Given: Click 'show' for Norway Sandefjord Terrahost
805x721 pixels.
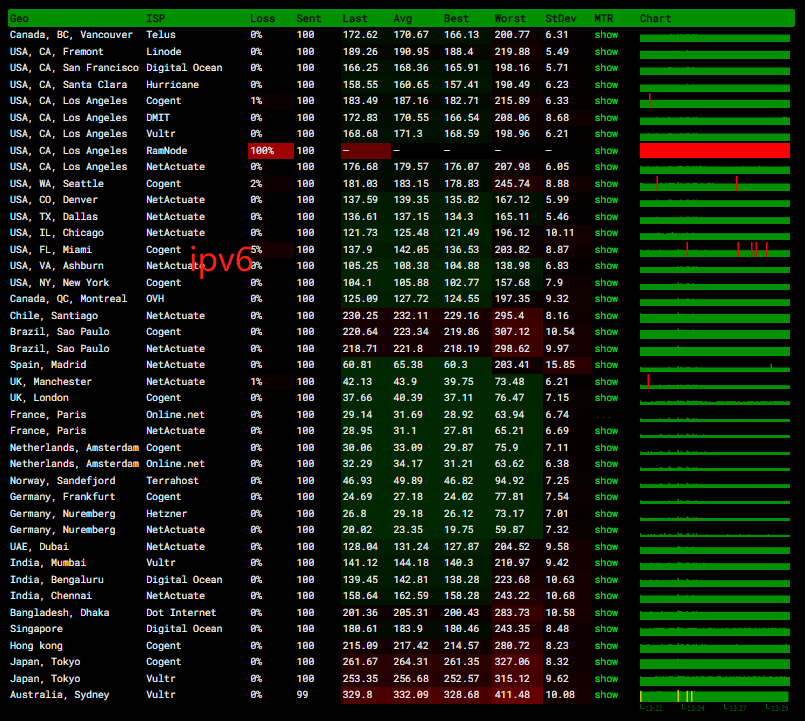Looking at the screenshot, I should [x=606, y=481].
